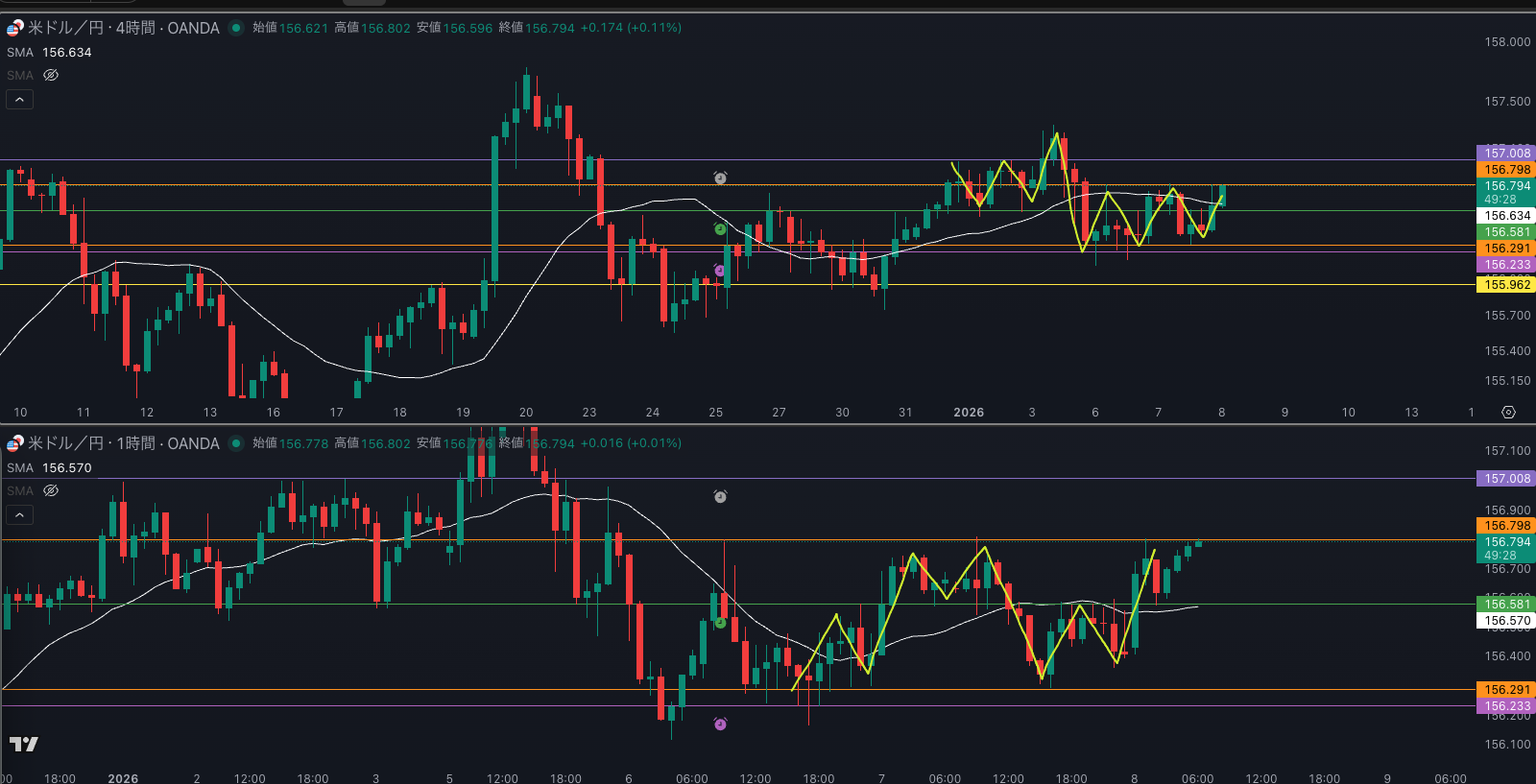The height and width of the screenshot is (784, 1536).
Task: Show the hidden SMA on the 1-hour chart
Action: click(51, 490)
